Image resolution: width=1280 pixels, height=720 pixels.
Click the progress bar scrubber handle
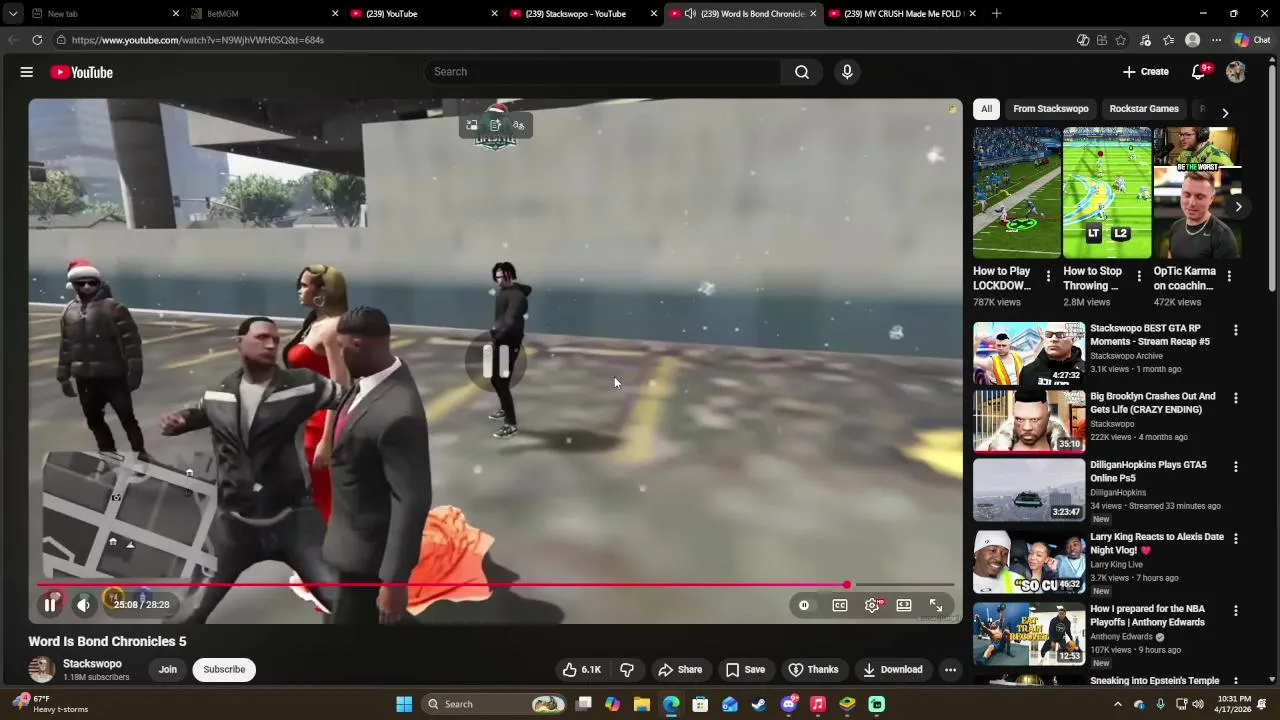(x=847, y=585)
